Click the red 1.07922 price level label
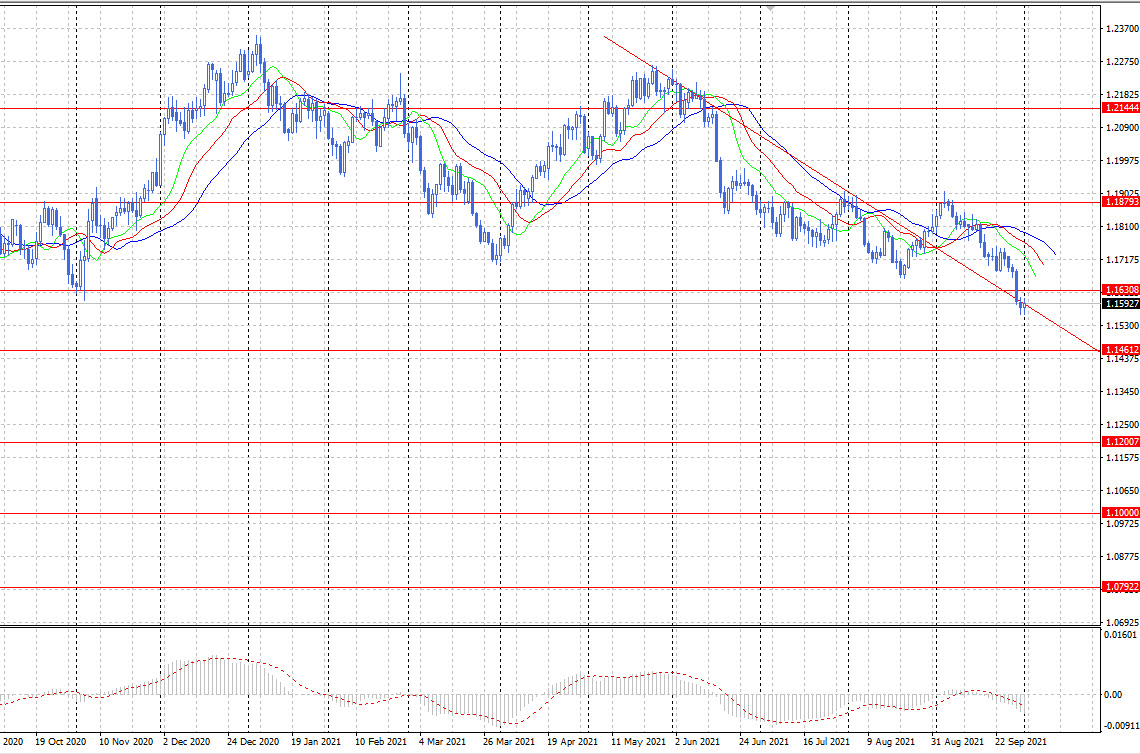1140x754 pixels. coord(1121,587)
